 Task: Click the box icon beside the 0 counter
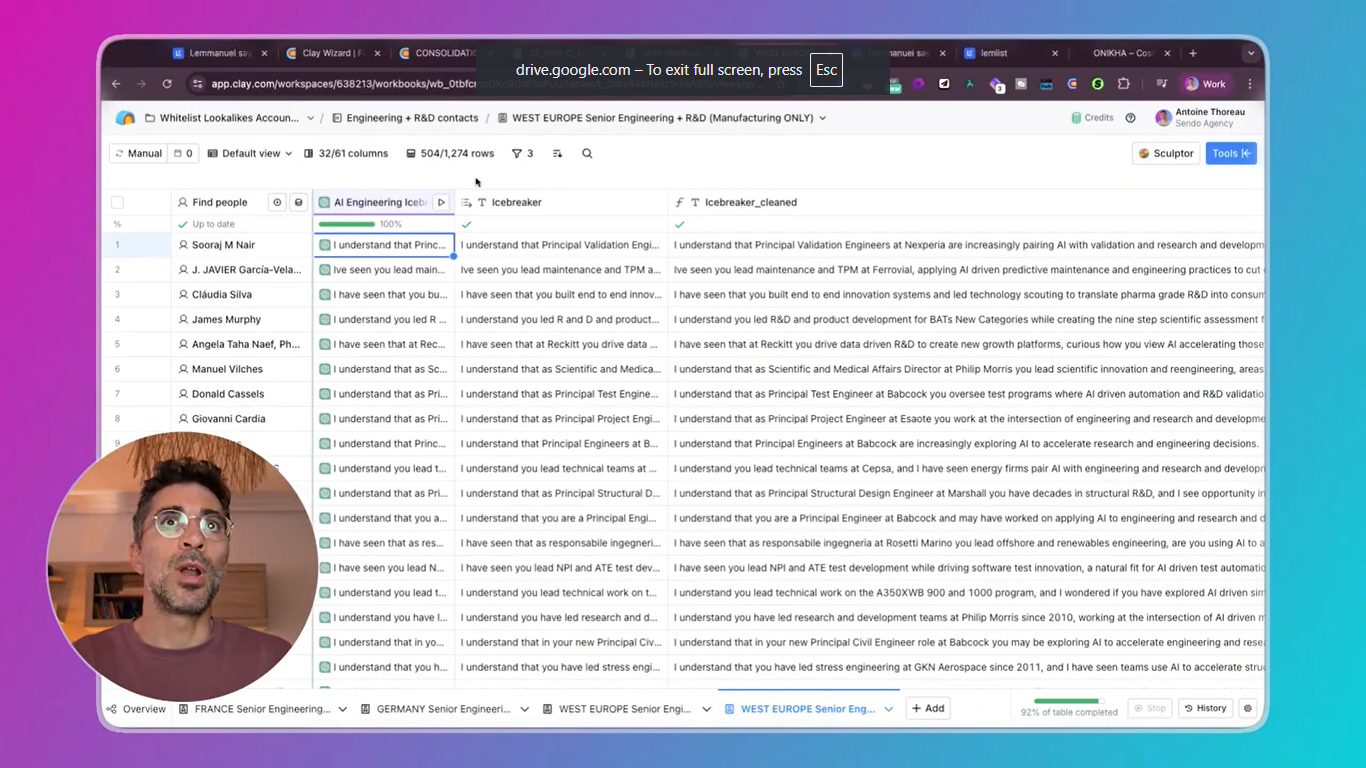click(178, 153)
